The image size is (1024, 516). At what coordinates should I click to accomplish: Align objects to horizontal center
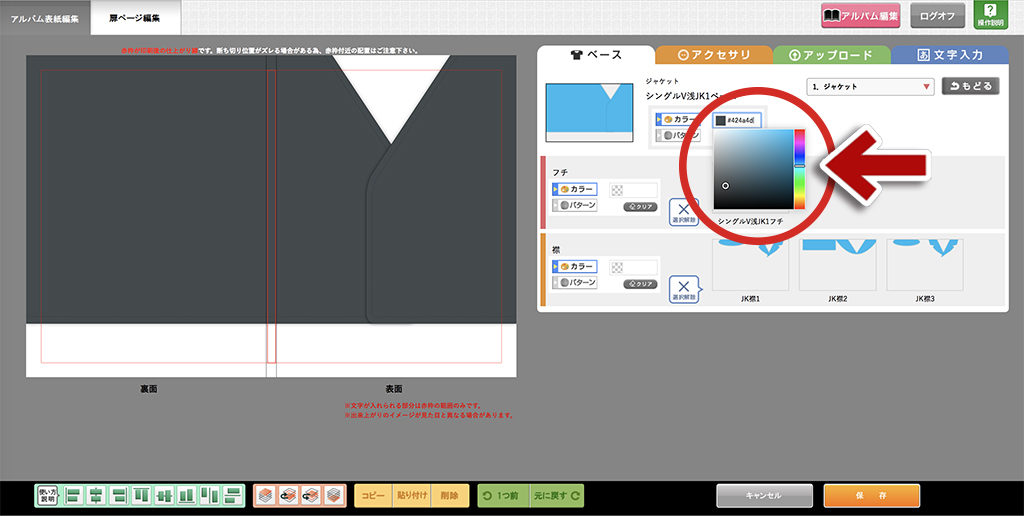click(97, 495)
